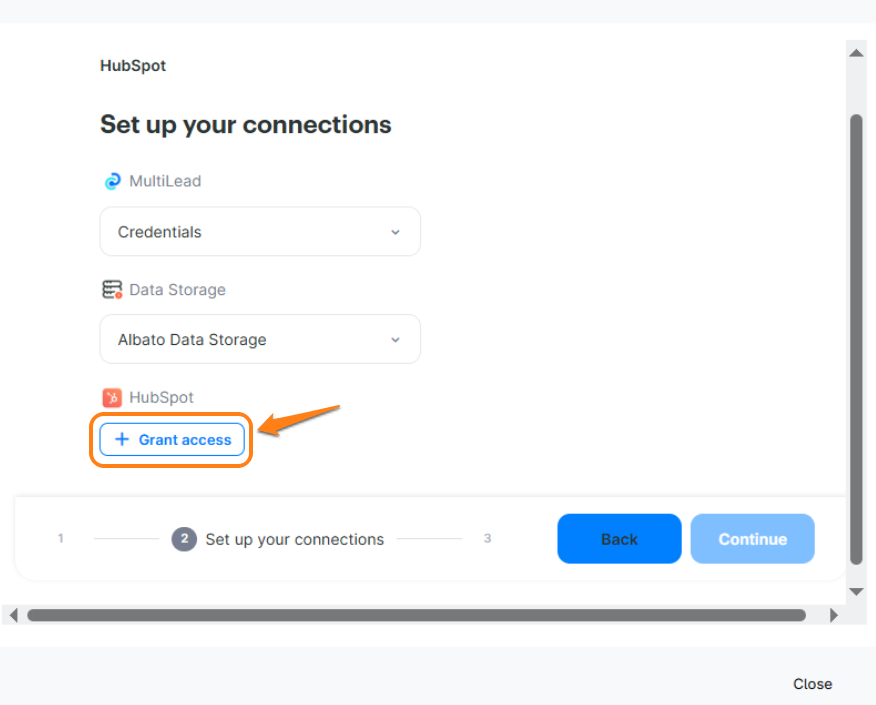Select step 2 circle indicator
Viewport: 876px width, 705px height.
184,539
